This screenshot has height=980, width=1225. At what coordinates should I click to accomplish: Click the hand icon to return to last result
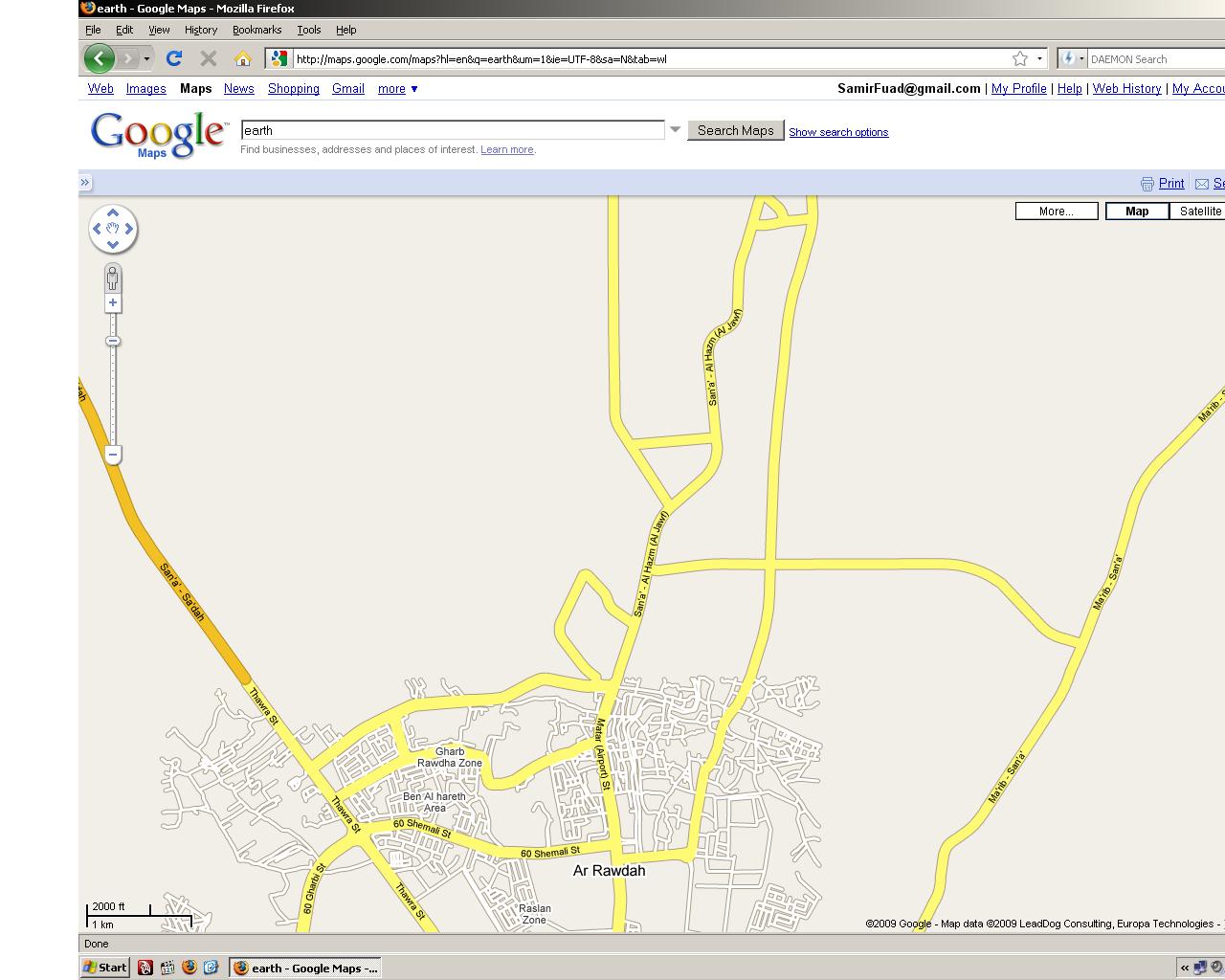[x=113, y=229]
